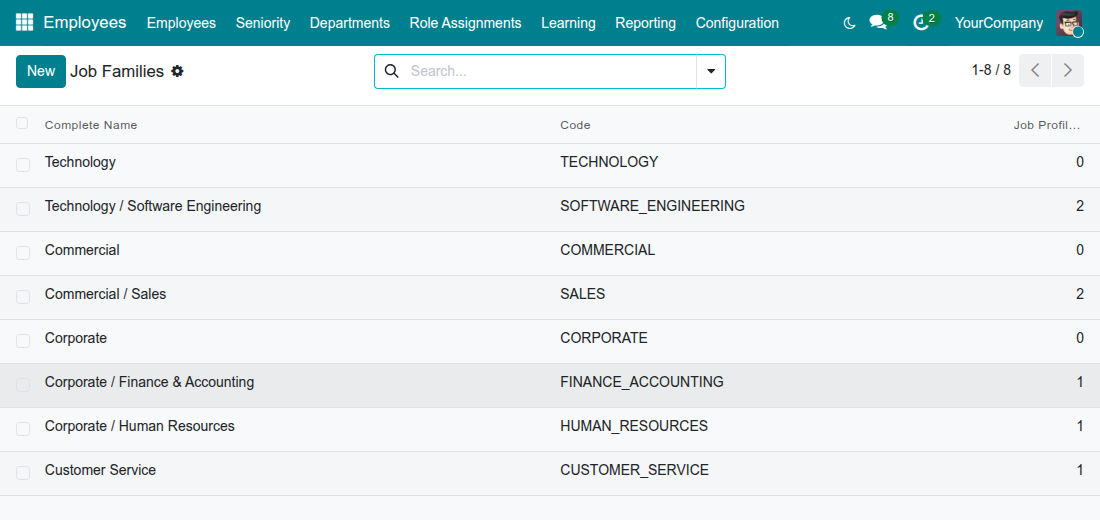This screenshot has height=520, width=1100.
Task: Go to next page arrow
Action: 1068,70
